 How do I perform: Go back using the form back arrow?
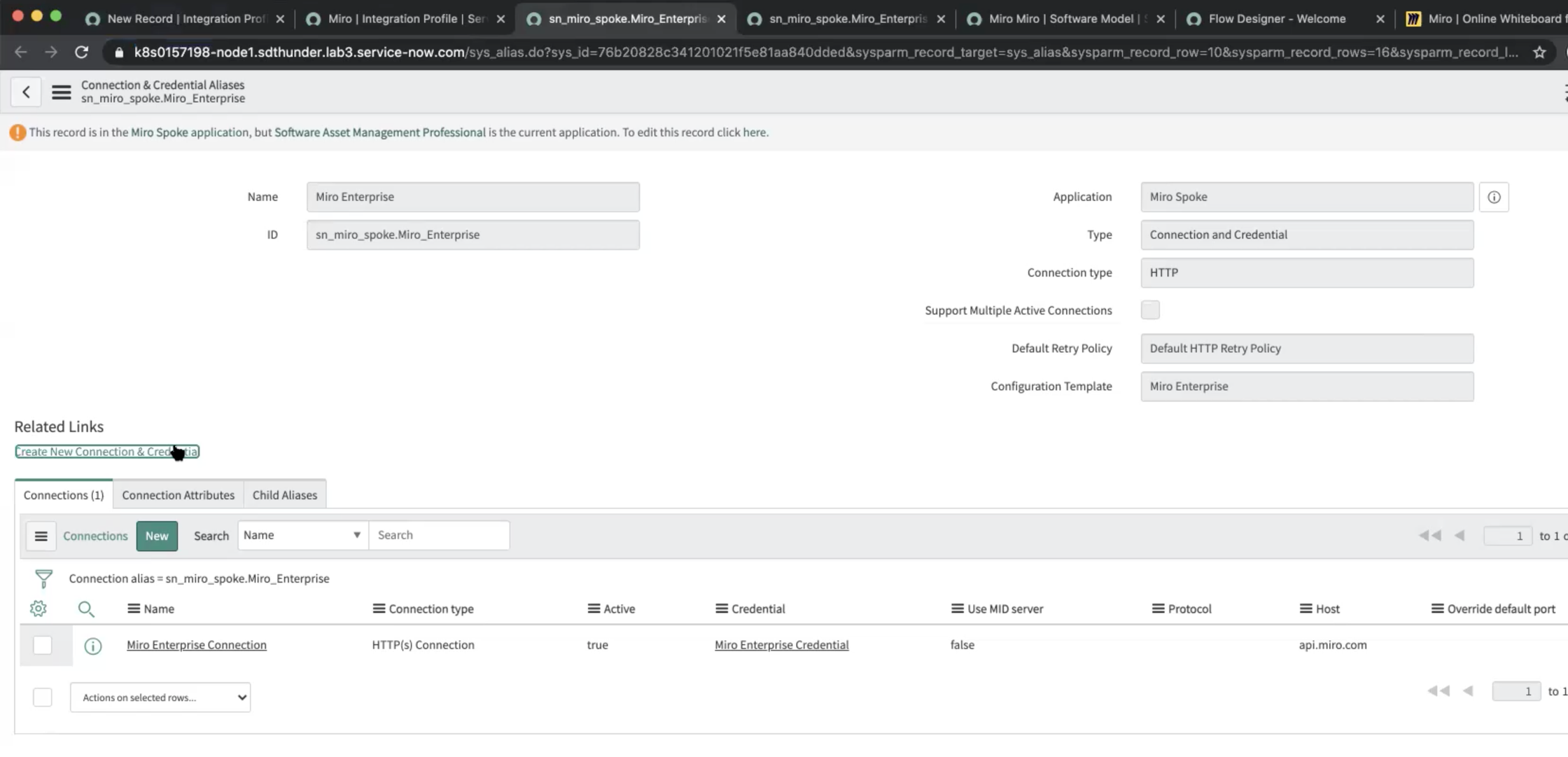[x=26, y=92]
